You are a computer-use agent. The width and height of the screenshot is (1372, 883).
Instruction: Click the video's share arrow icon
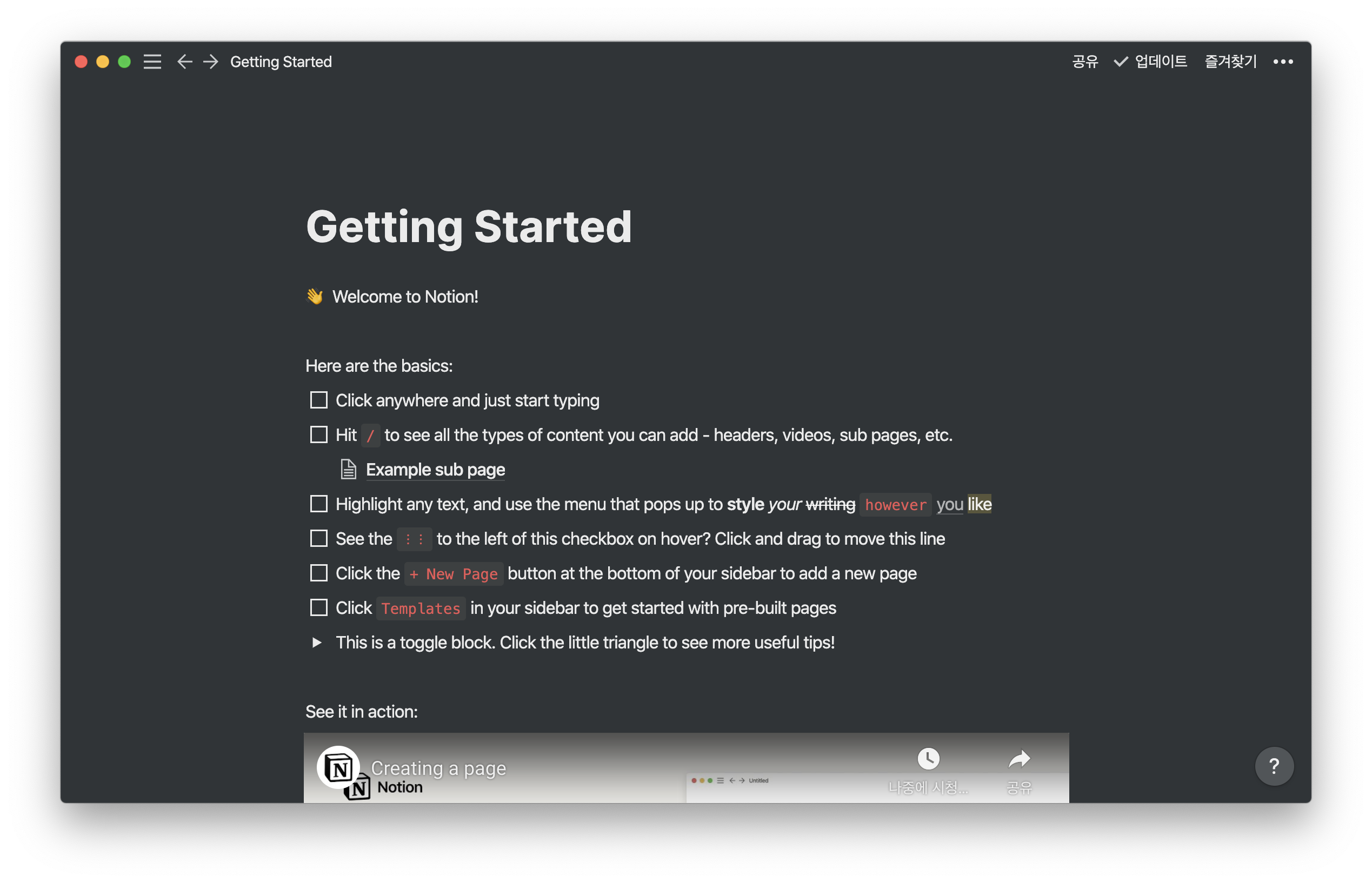[x=1018, y=759]
